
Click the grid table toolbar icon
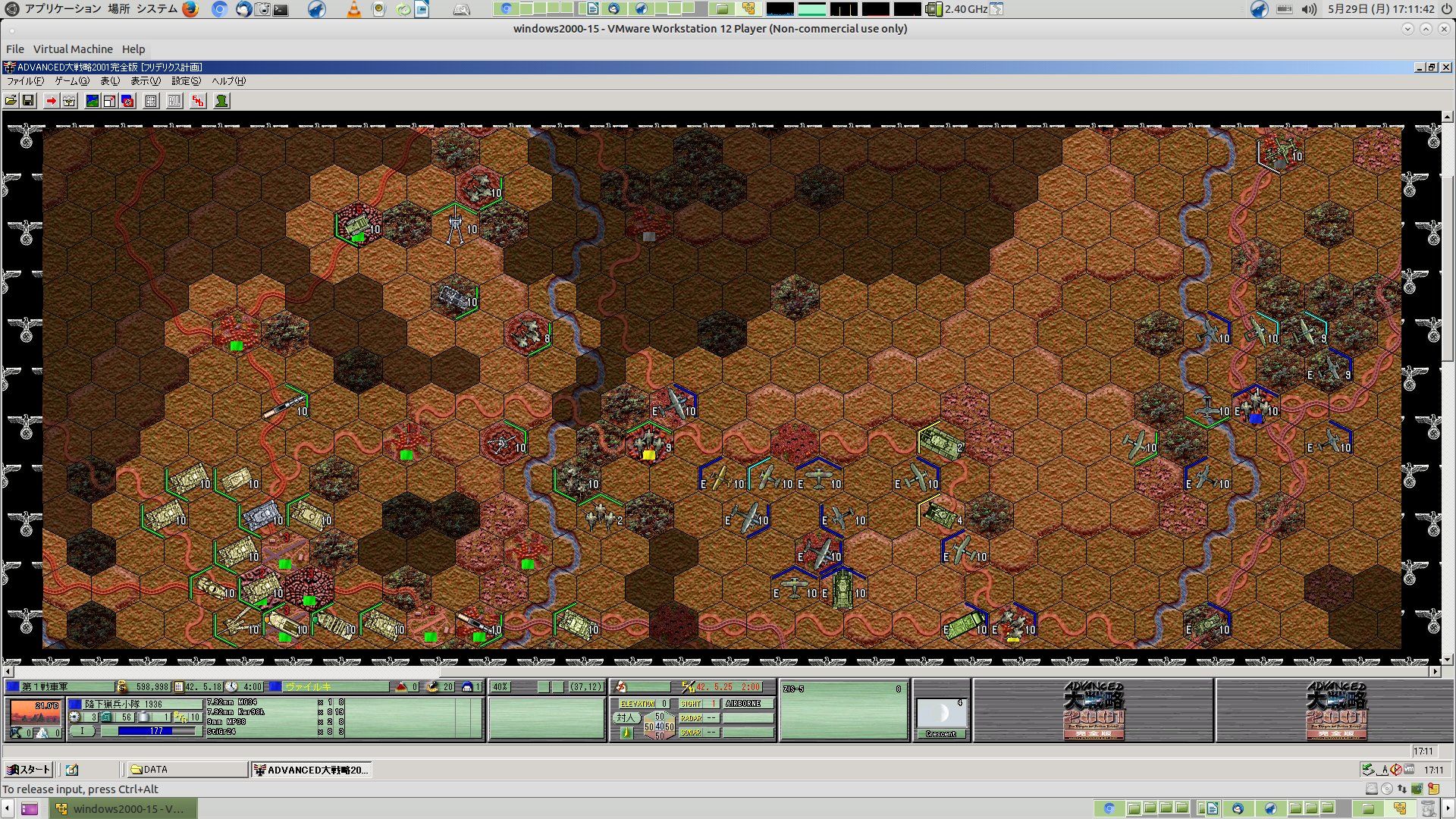click(x=151, y=101)
